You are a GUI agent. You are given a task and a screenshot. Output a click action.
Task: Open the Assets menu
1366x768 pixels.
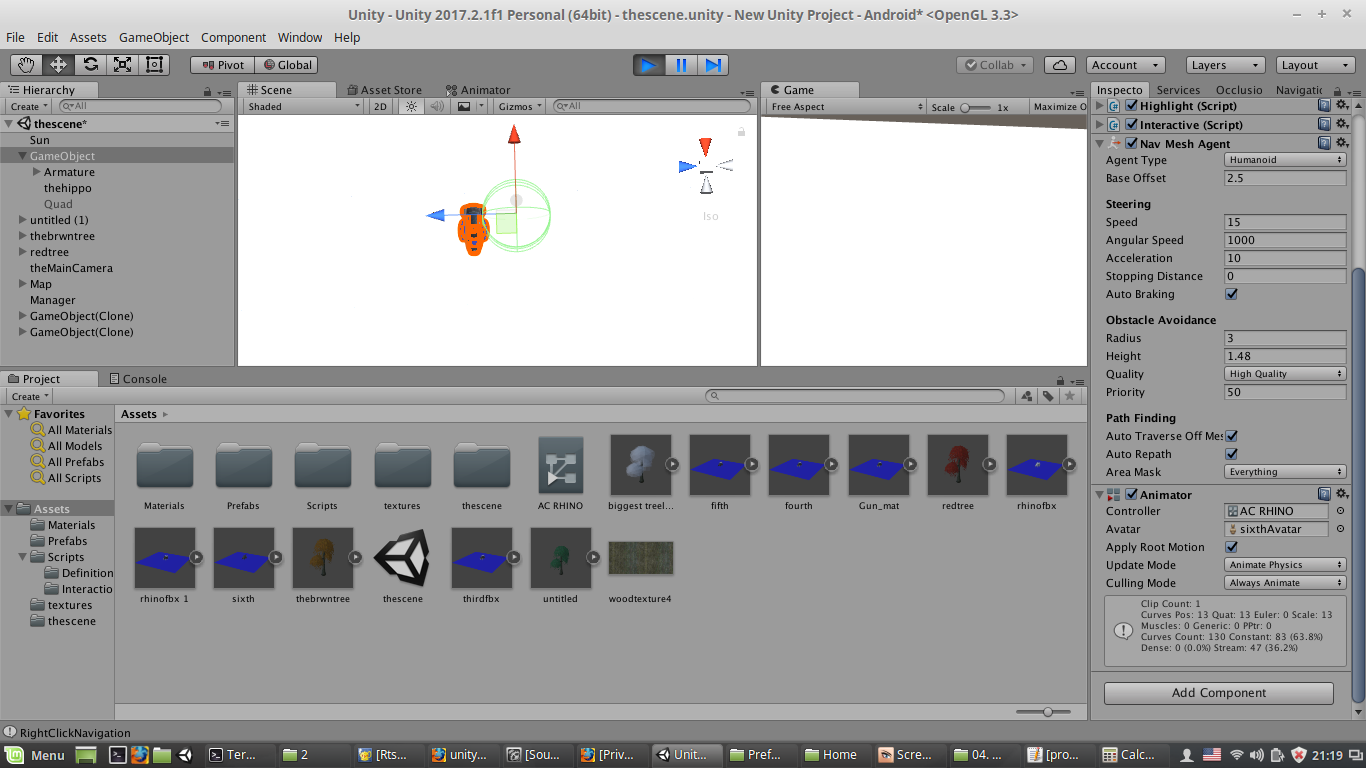88,37
